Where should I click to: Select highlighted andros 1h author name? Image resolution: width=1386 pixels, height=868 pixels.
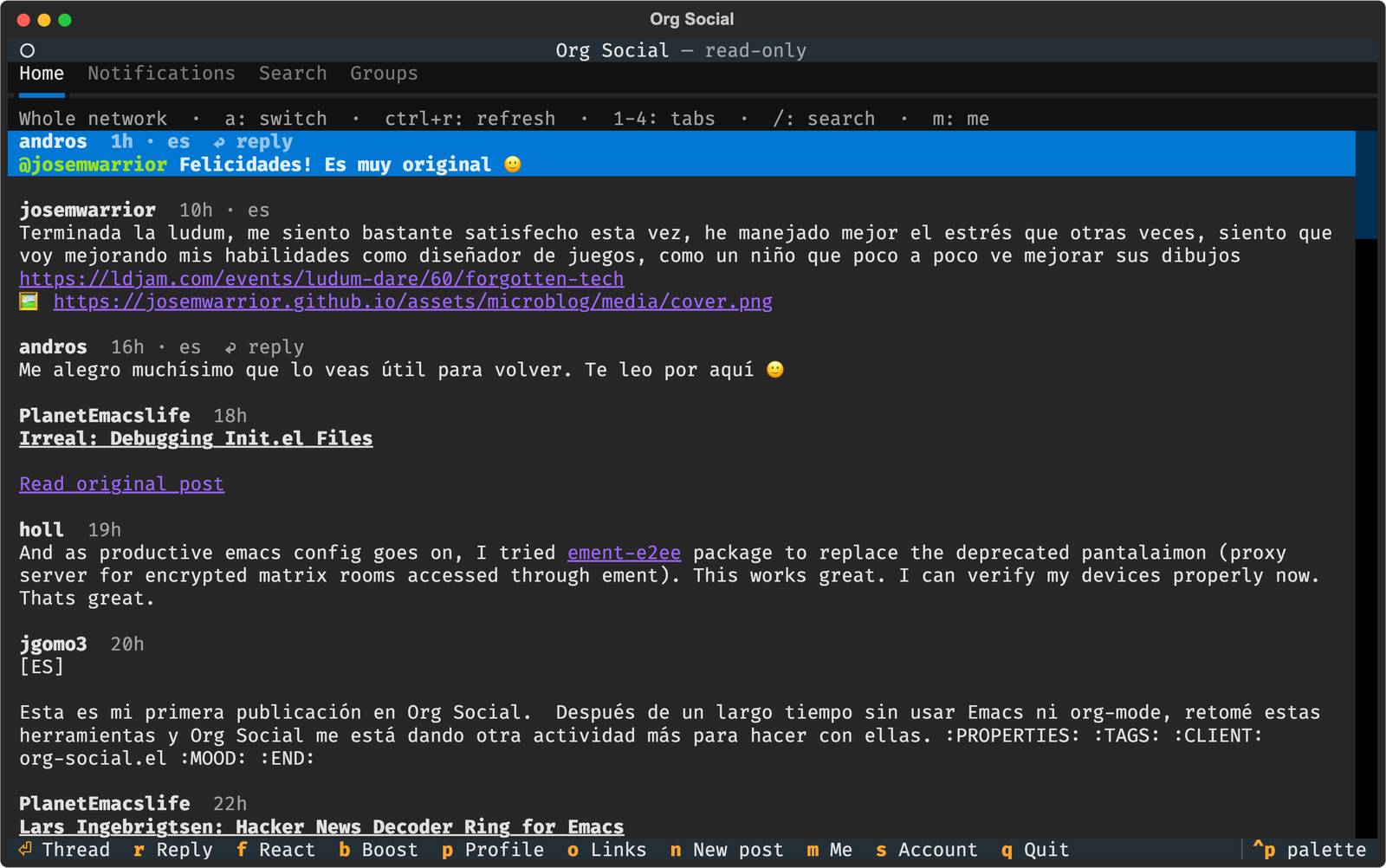tap(53, 142)
